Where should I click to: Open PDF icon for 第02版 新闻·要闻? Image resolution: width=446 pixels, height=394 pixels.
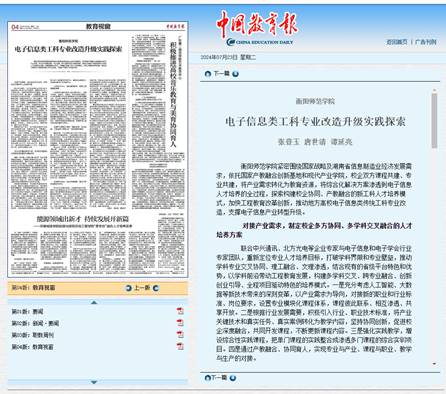pos(180,323)
